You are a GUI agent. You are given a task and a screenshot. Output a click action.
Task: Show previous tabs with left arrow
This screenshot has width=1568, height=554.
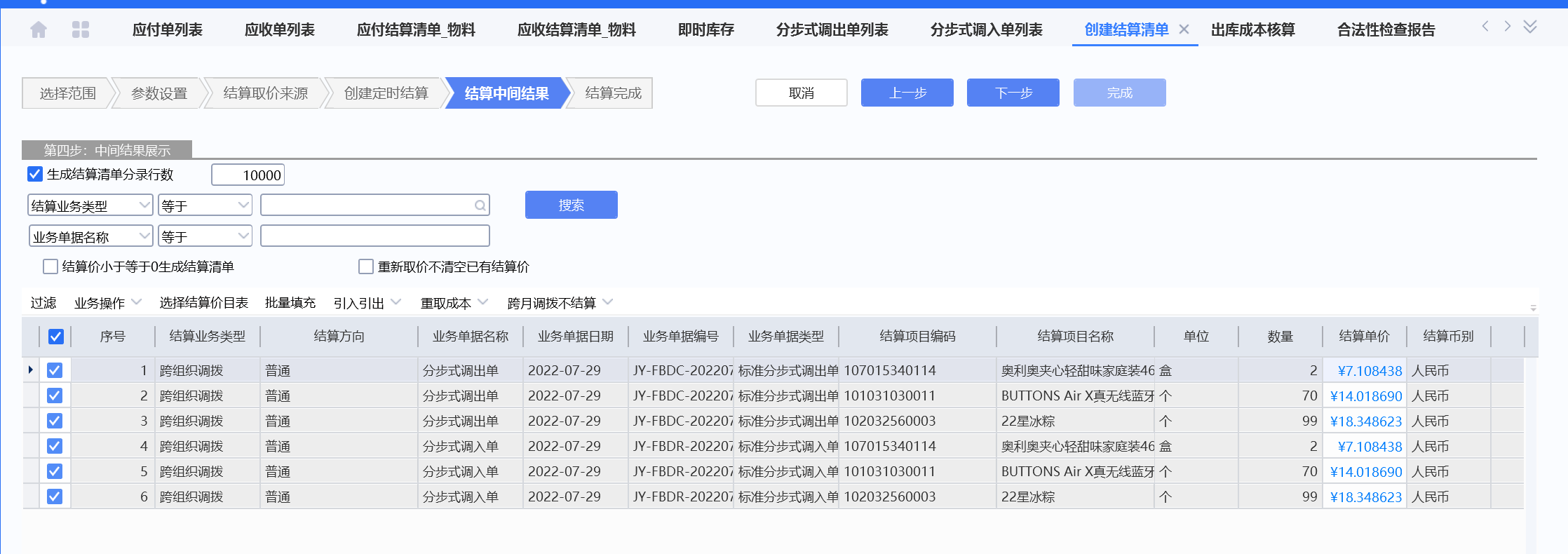1485,27
